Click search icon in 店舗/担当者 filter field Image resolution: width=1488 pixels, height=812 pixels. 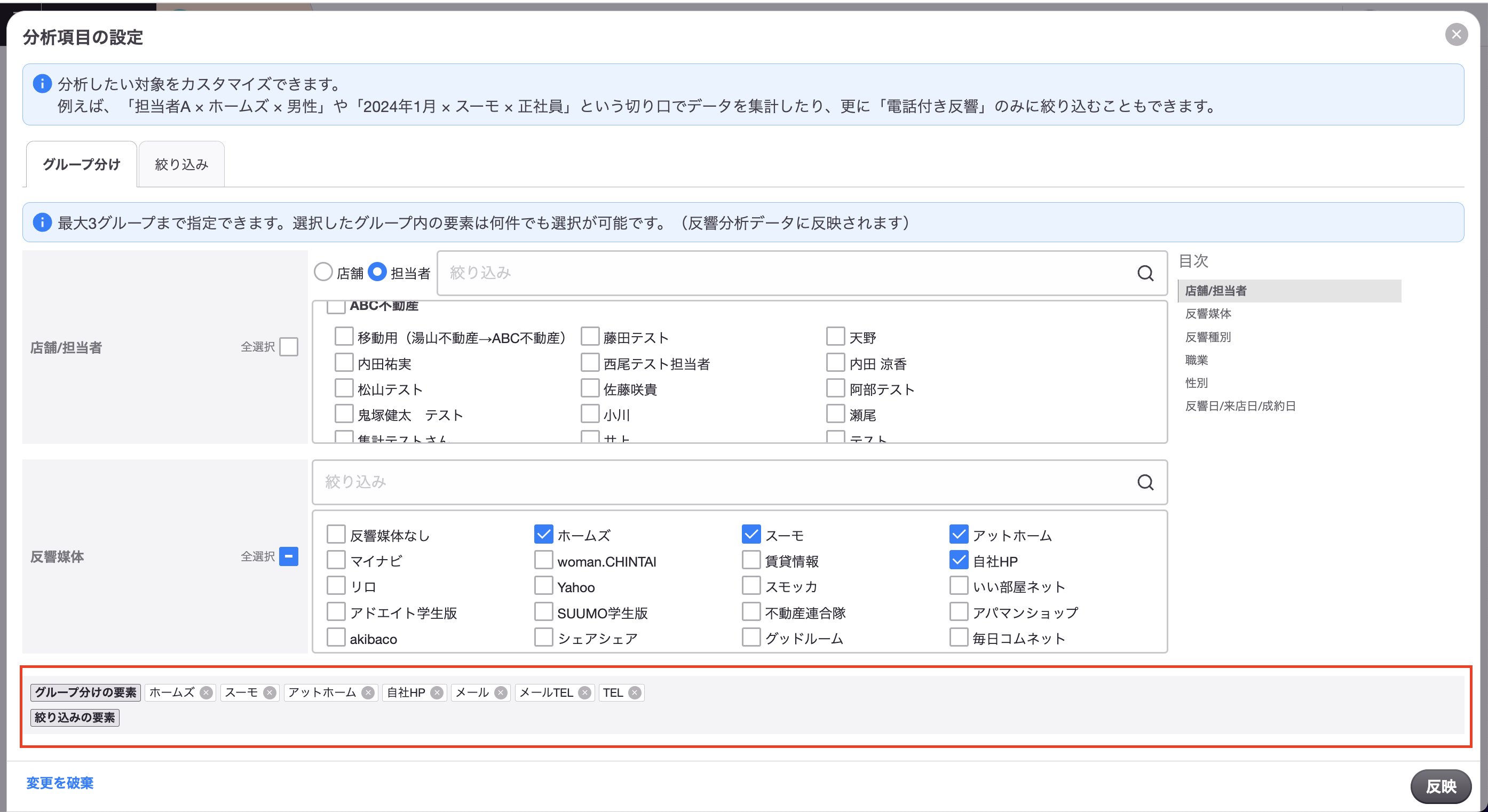tap(1145, 273)
